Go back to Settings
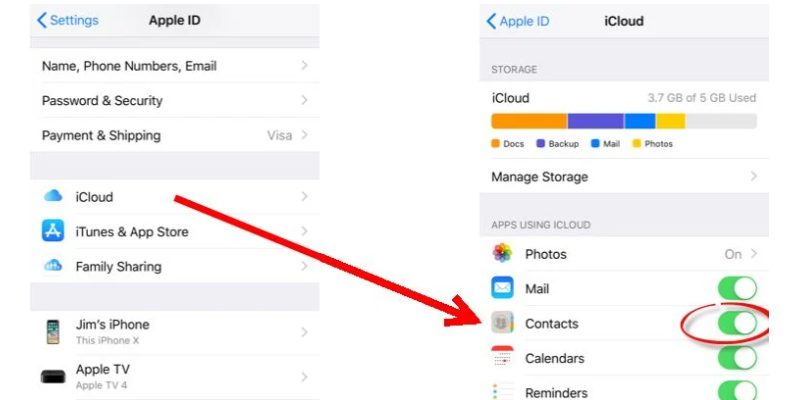The height and width of the screenshot is (400, 799). 68,20
